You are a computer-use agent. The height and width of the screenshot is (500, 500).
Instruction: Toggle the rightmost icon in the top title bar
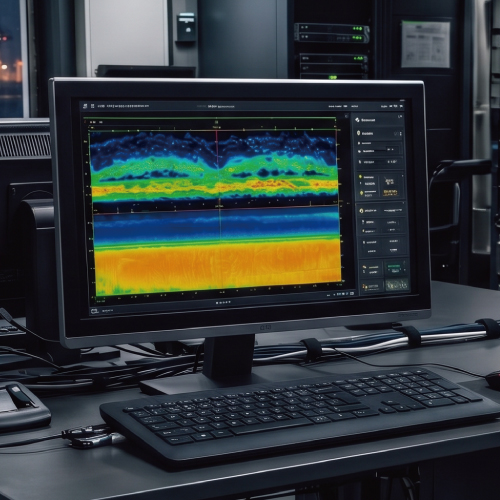pyautogui.click(x=401, y=106)
